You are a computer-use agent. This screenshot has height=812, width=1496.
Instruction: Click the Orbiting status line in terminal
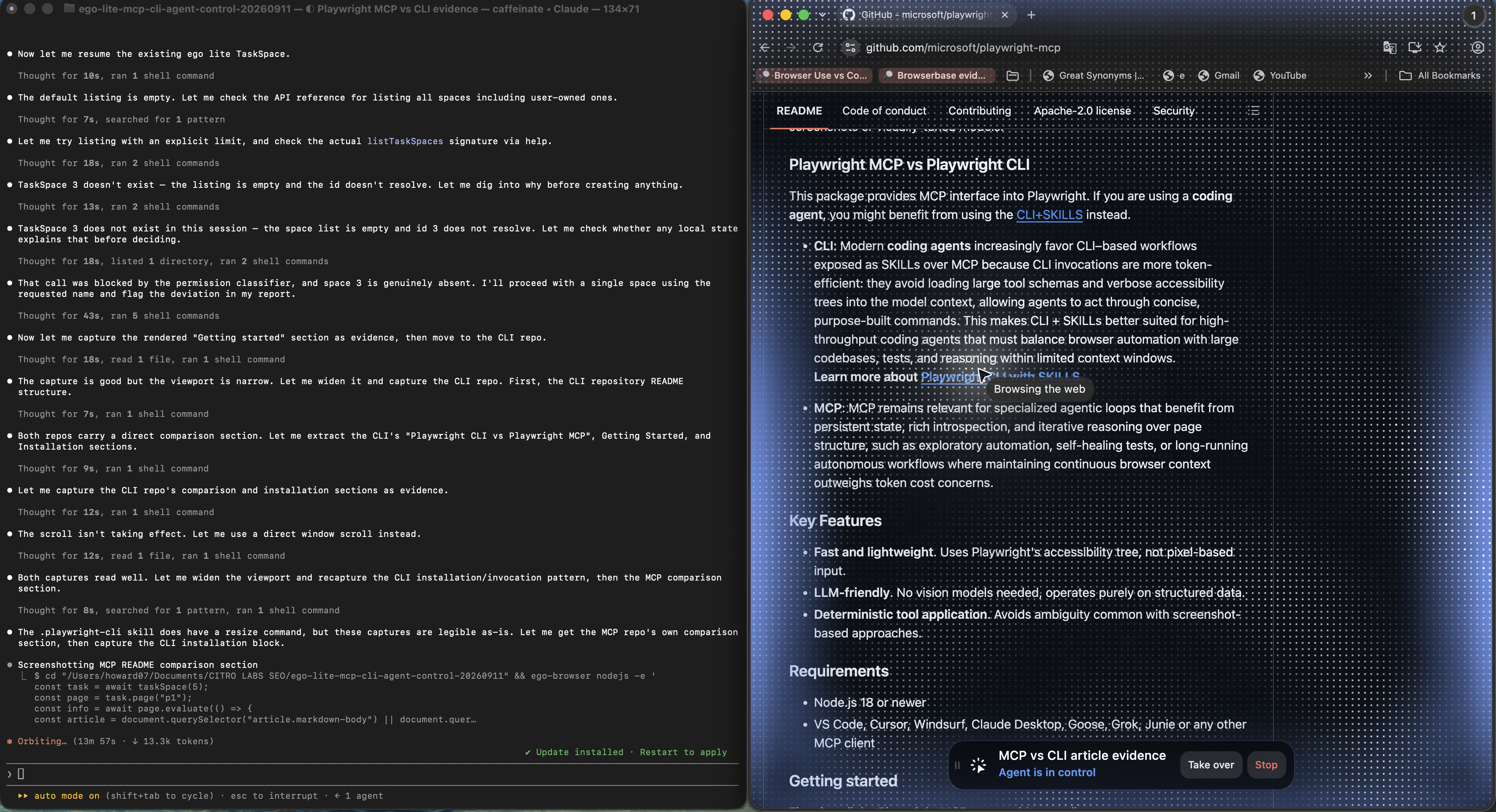click(x=110, y=741)
